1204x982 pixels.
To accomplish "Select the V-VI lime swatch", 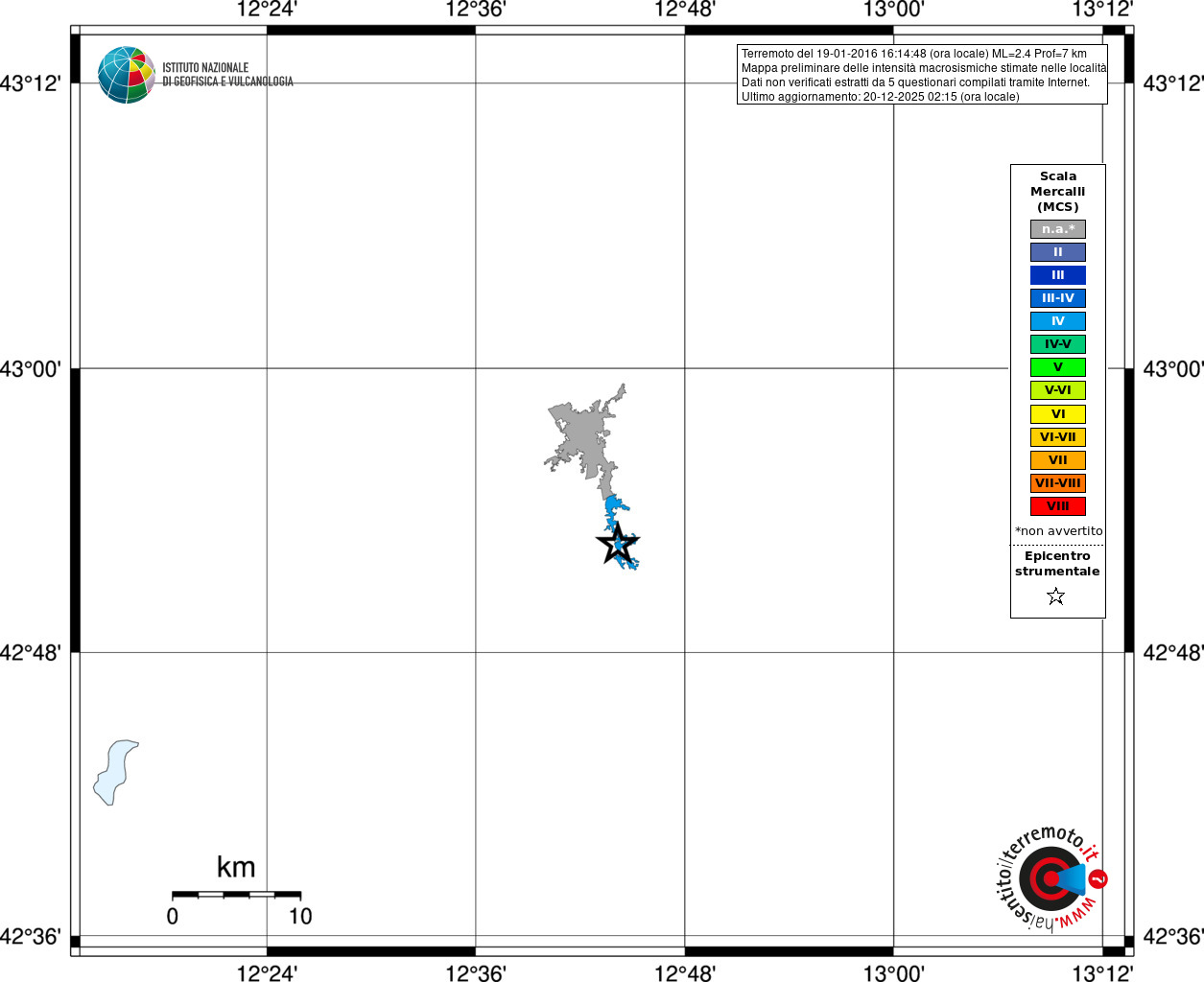I will pos(1058,390).
